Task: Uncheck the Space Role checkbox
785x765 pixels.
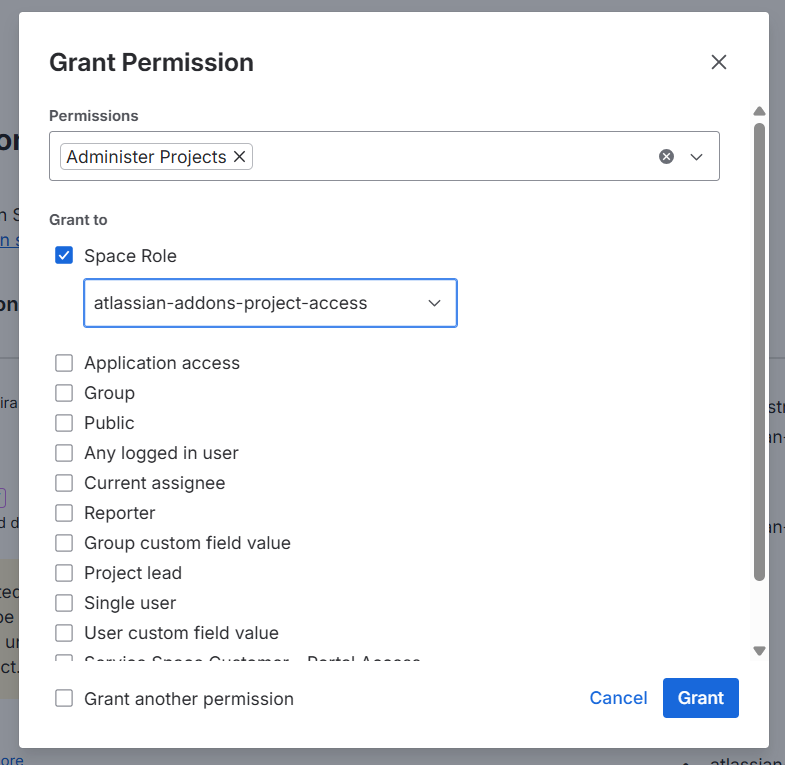Action: pos(64,256)
